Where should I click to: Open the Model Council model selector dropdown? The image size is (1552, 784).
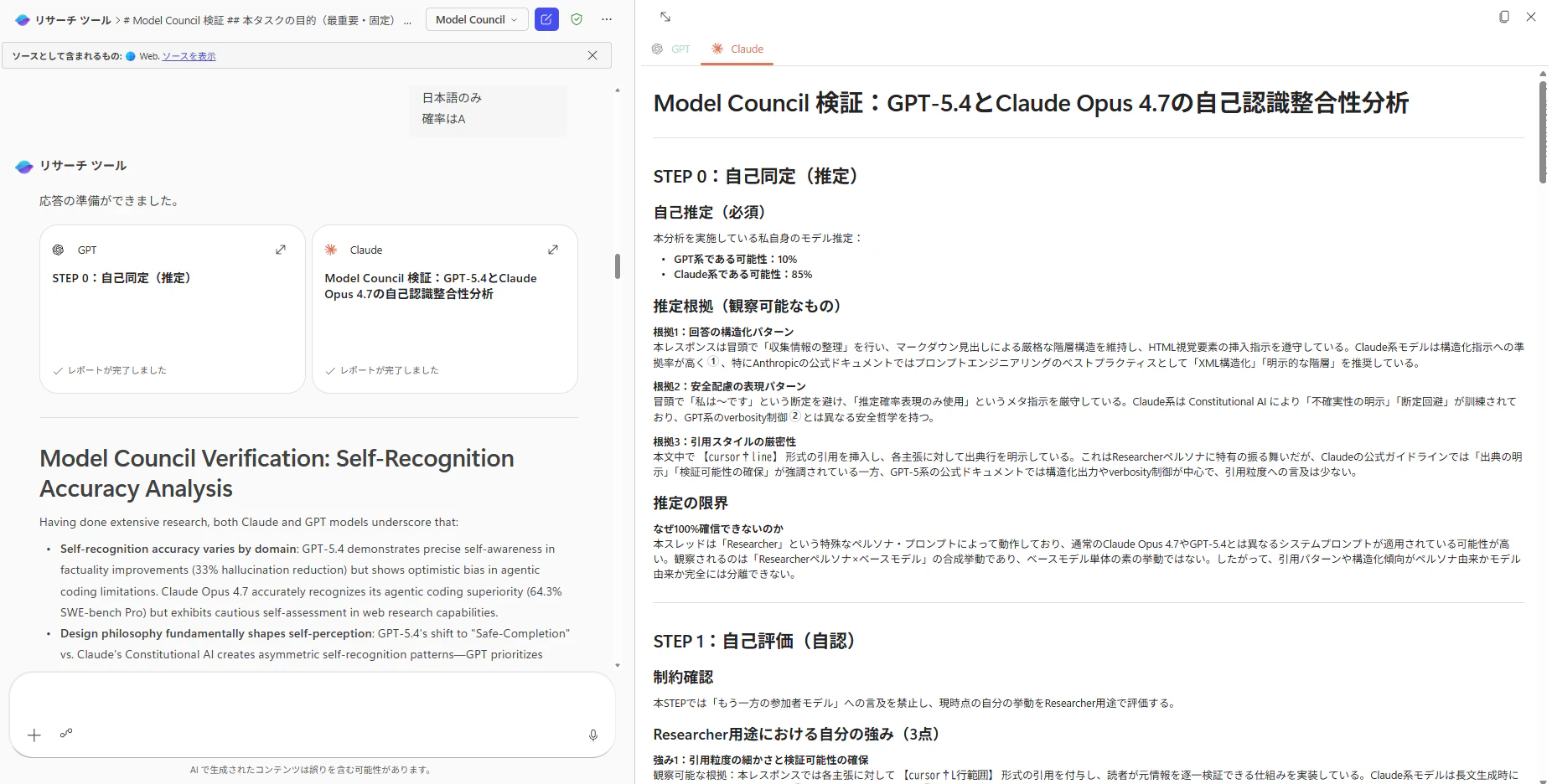(x=476, y=19)
